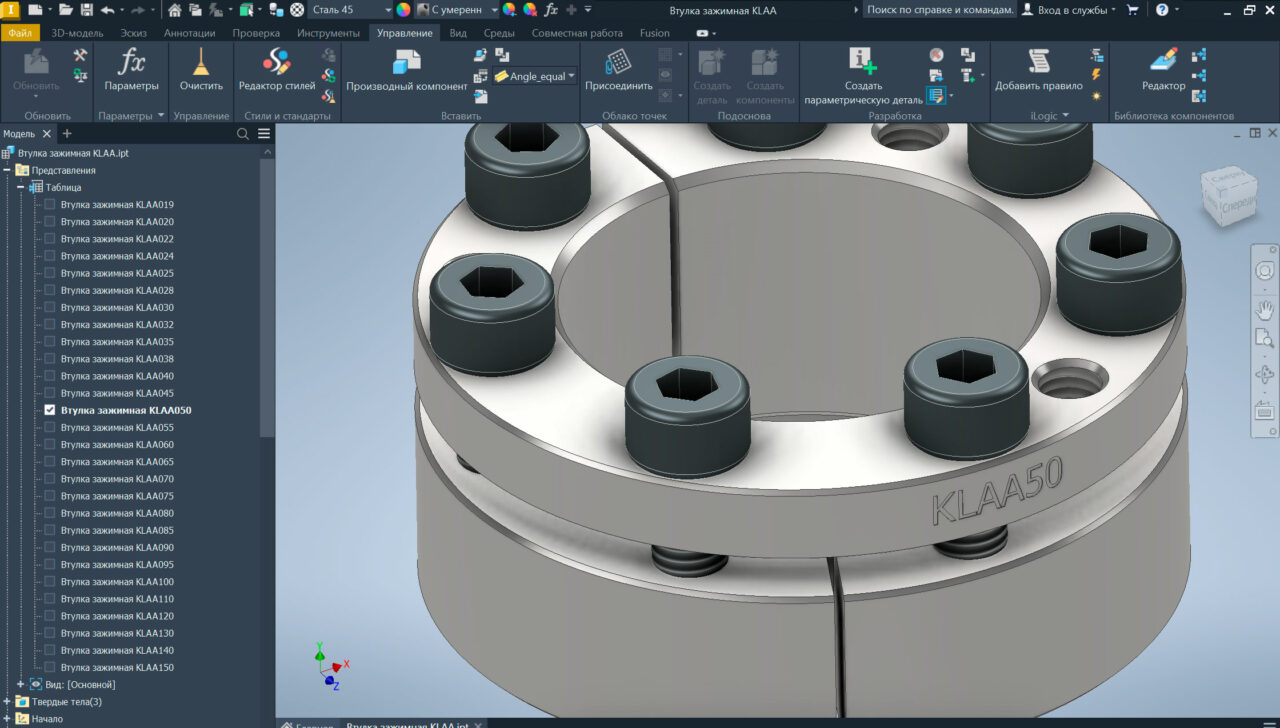Click the appearance color wheel swatch

[x=403, y=10]
